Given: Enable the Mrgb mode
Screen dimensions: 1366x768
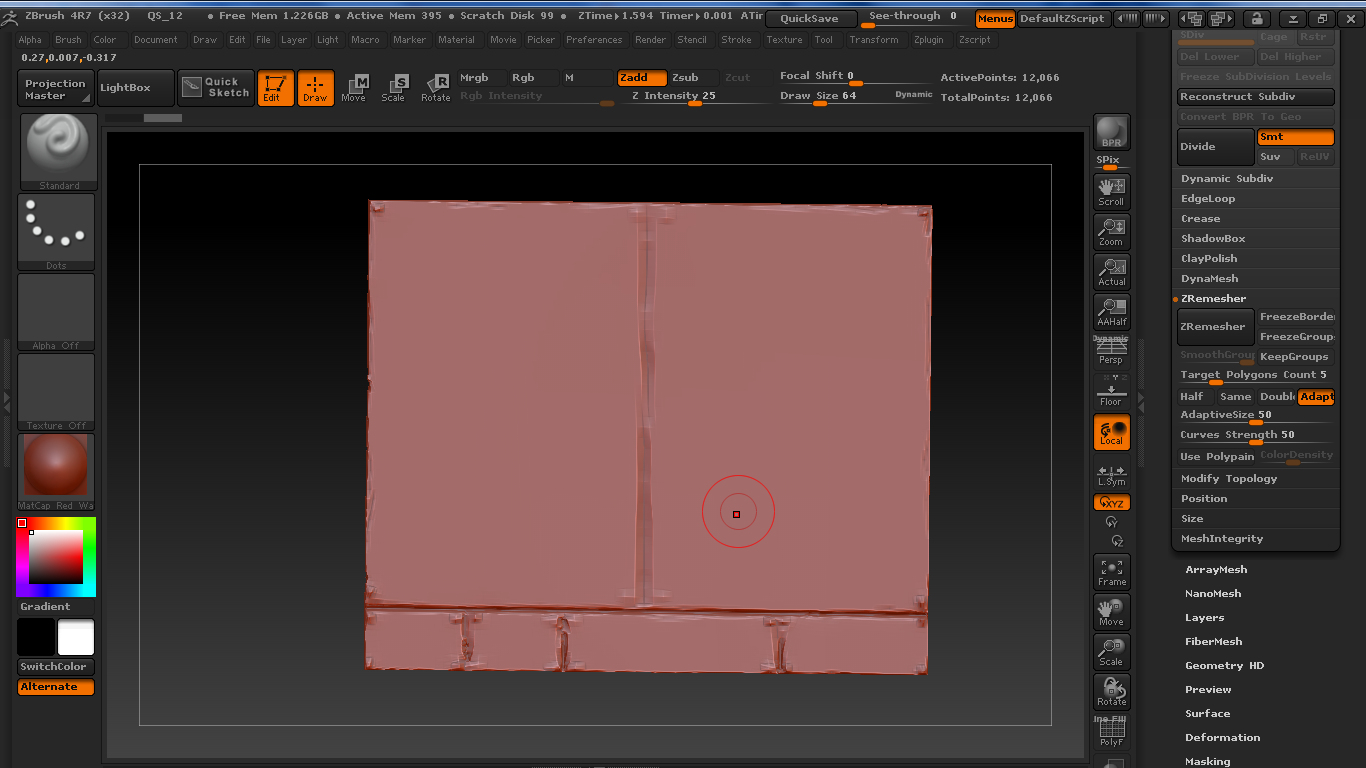Looking at the screenshot, I should point(482,78).
